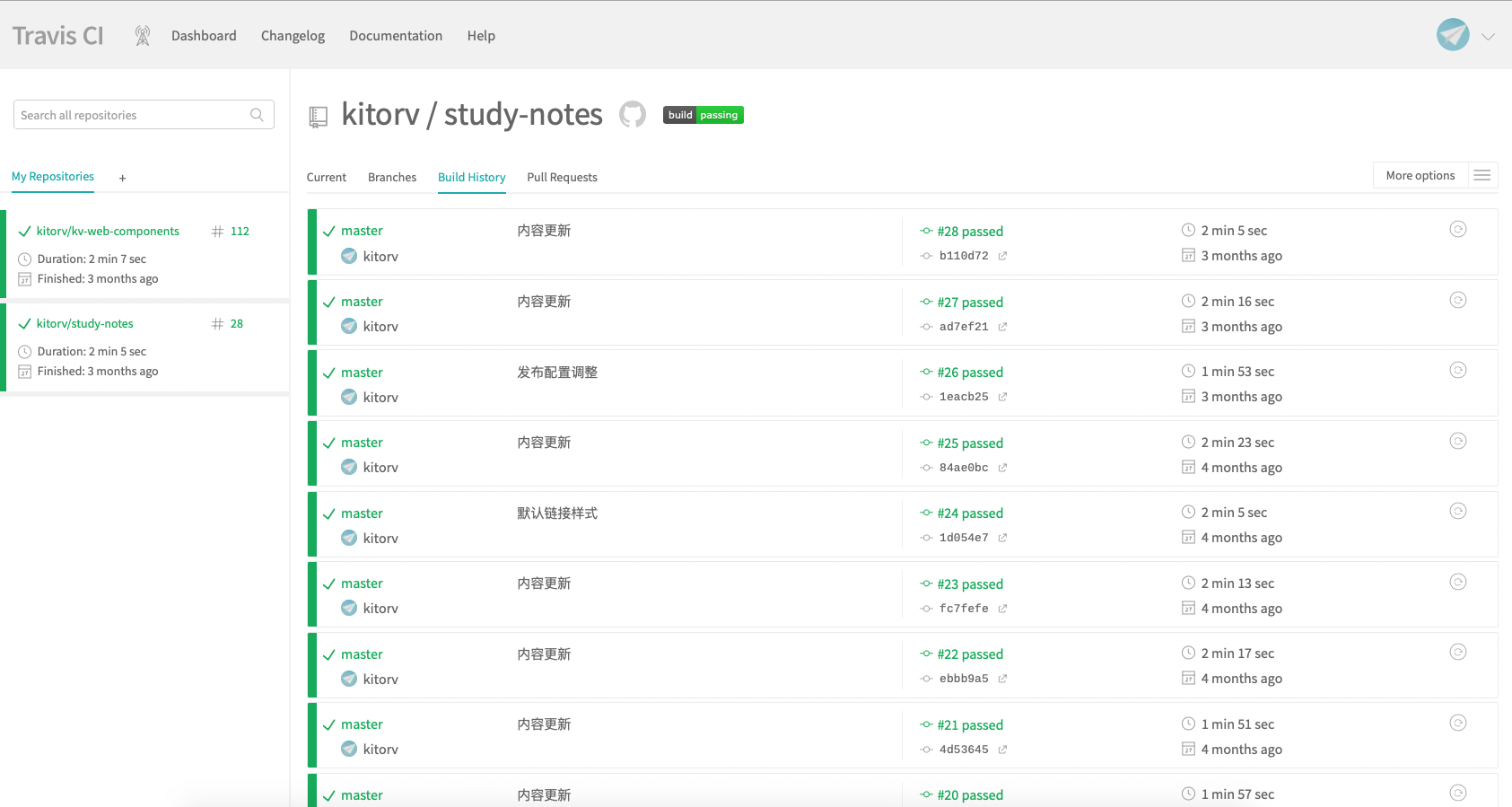1512x807 pixels.
Task: Open the Help menu item
Action: [x=481, y=36]
